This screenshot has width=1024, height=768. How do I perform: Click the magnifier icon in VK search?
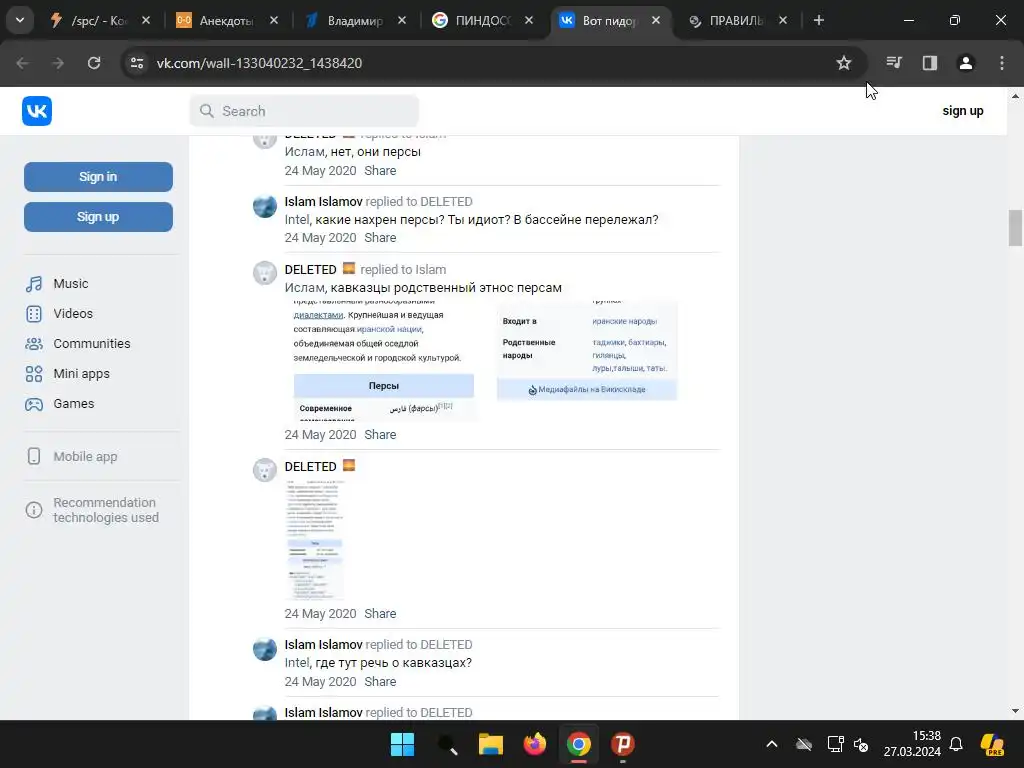(x=207, y=111)
